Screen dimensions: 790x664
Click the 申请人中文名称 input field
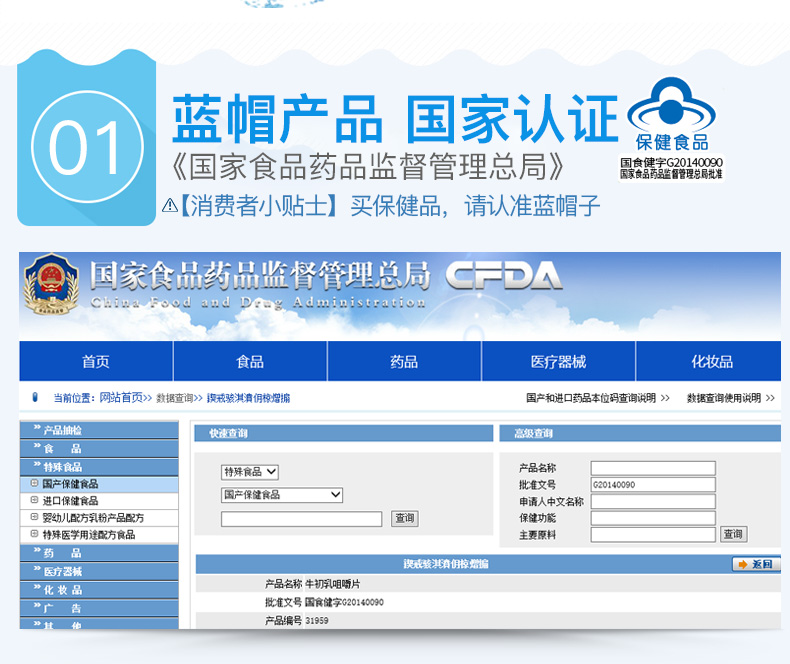(x=653, y=501)
